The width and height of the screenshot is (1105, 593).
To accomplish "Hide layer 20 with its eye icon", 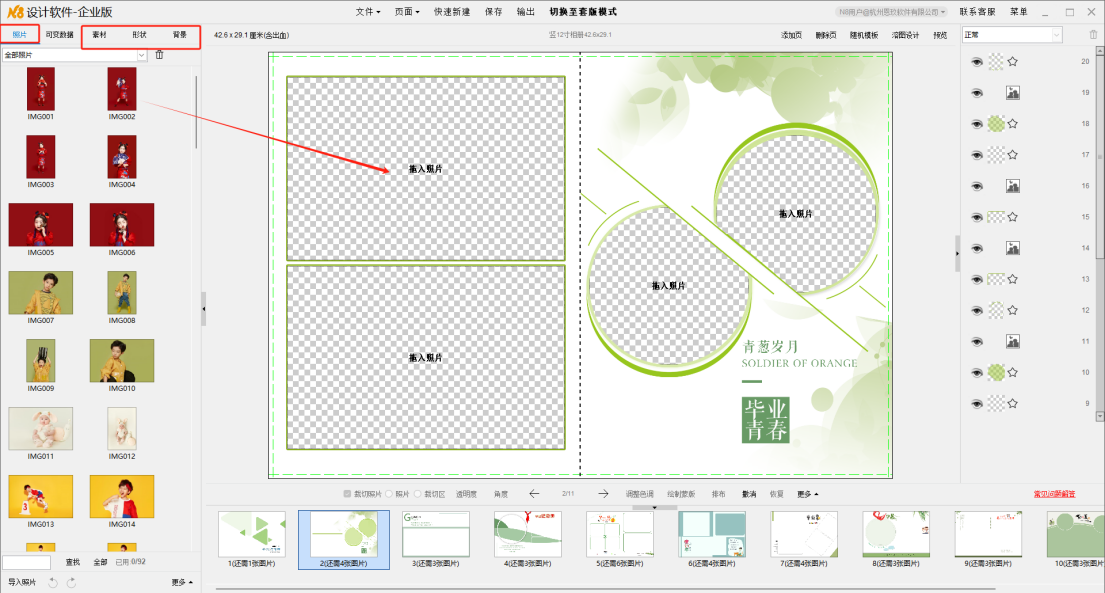I will pos(977,62).
